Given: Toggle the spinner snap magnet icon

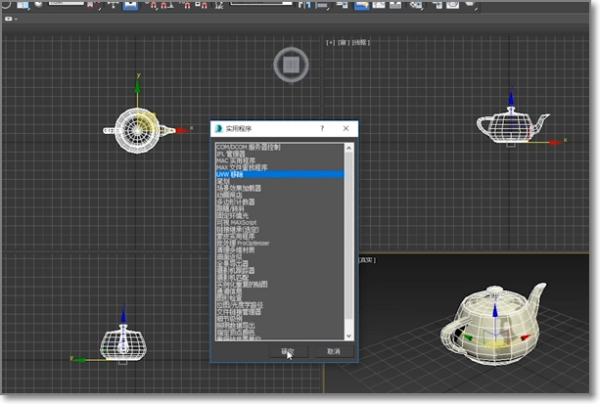Looking at the screenshot, I should click(x=201, y=5).
